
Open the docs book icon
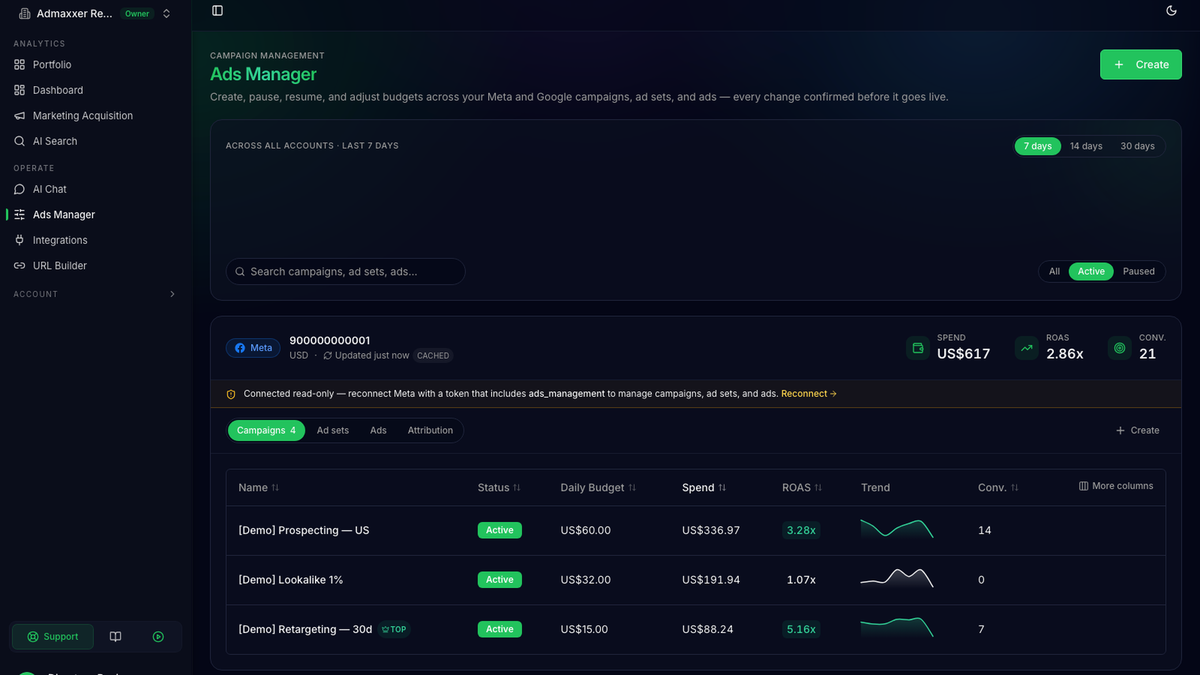116,636
